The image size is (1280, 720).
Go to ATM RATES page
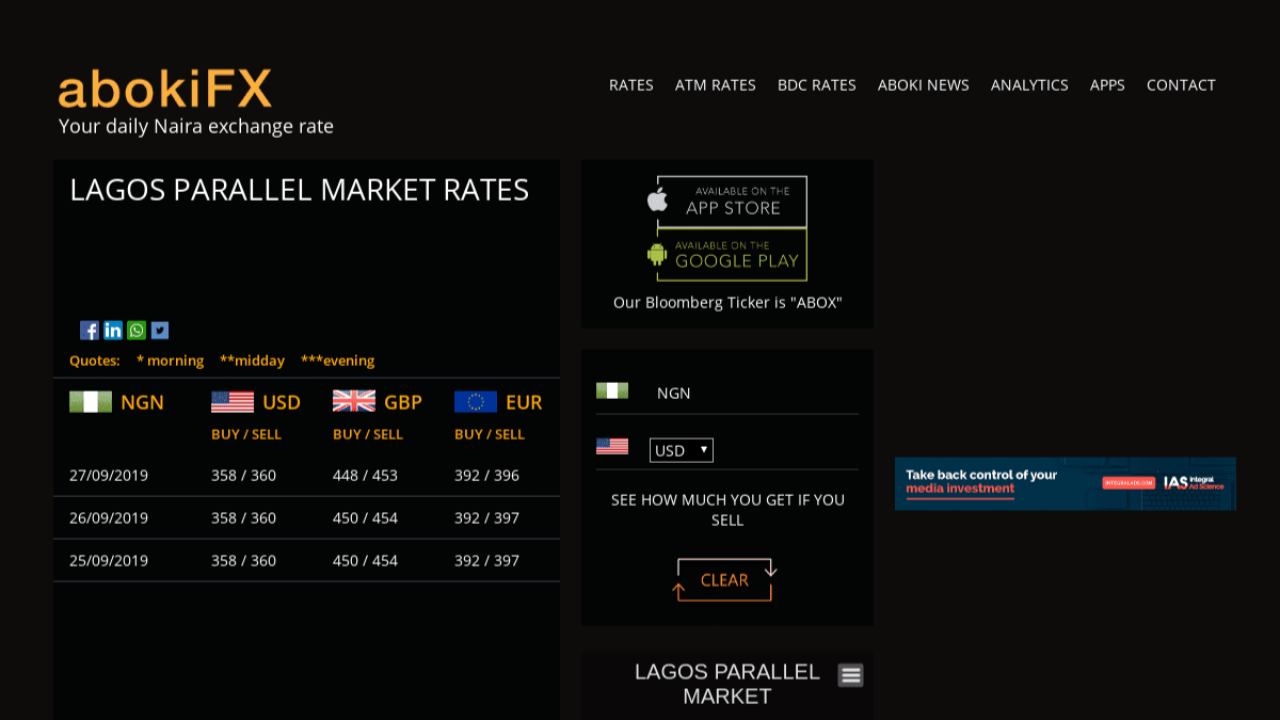click(715, 85)
